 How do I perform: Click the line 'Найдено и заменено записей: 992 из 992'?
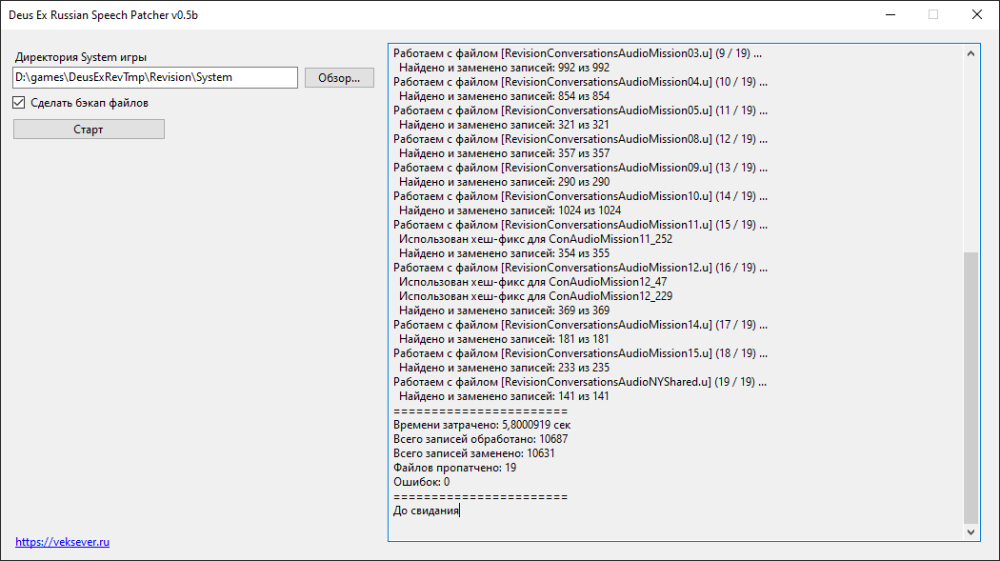coord(504,68)
